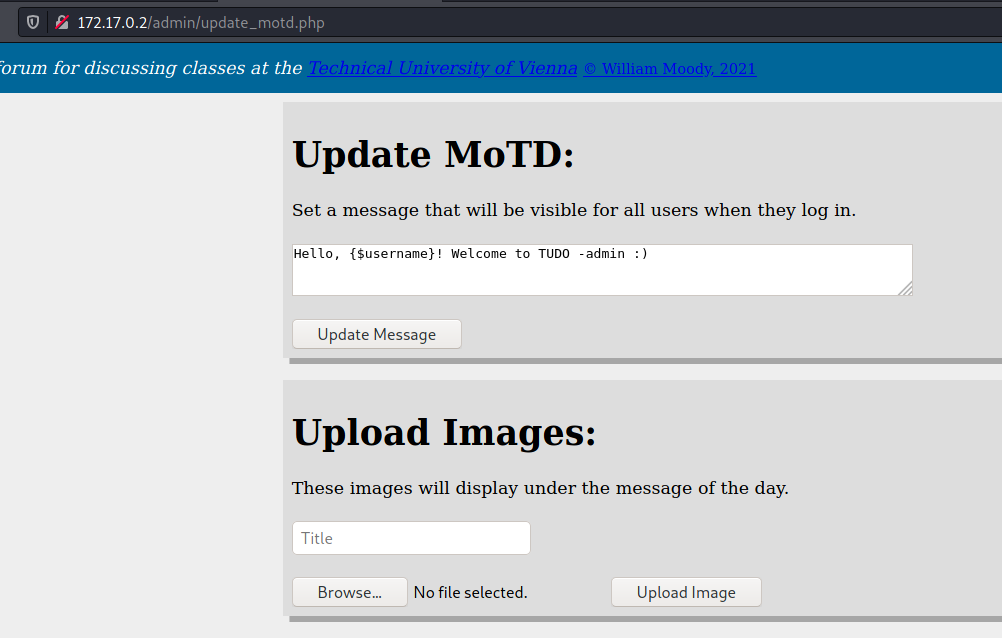Screen dimensions: 1002x638
Task: Open the file picker via Browse...
Action: (350, 593)
